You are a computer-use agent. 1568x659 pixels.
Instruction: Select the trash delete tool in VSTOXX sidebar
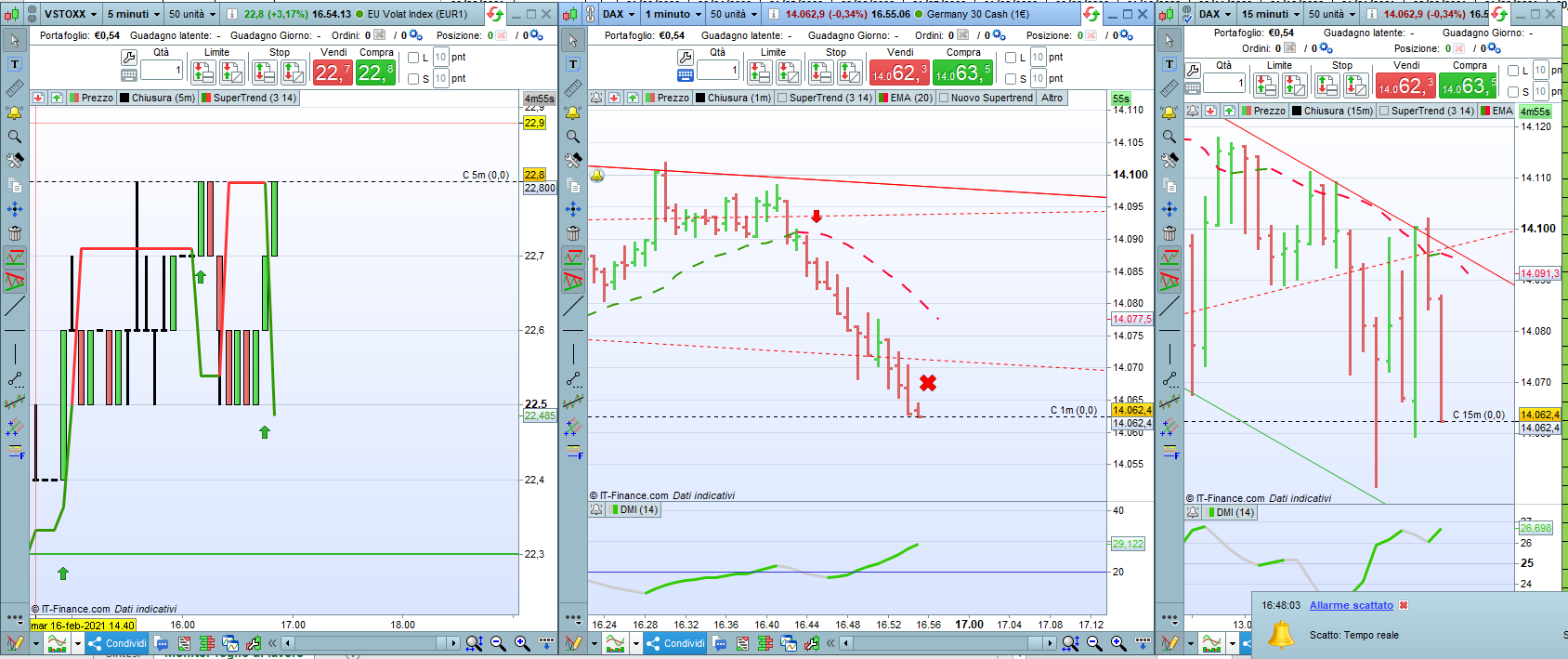15,233
